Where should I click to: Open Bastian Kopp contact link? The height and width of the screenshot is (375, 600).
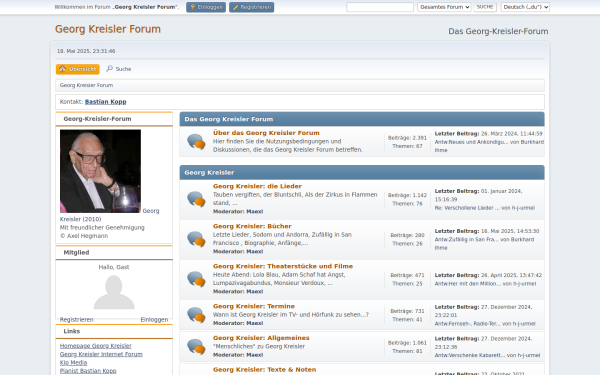click(106, 102)
